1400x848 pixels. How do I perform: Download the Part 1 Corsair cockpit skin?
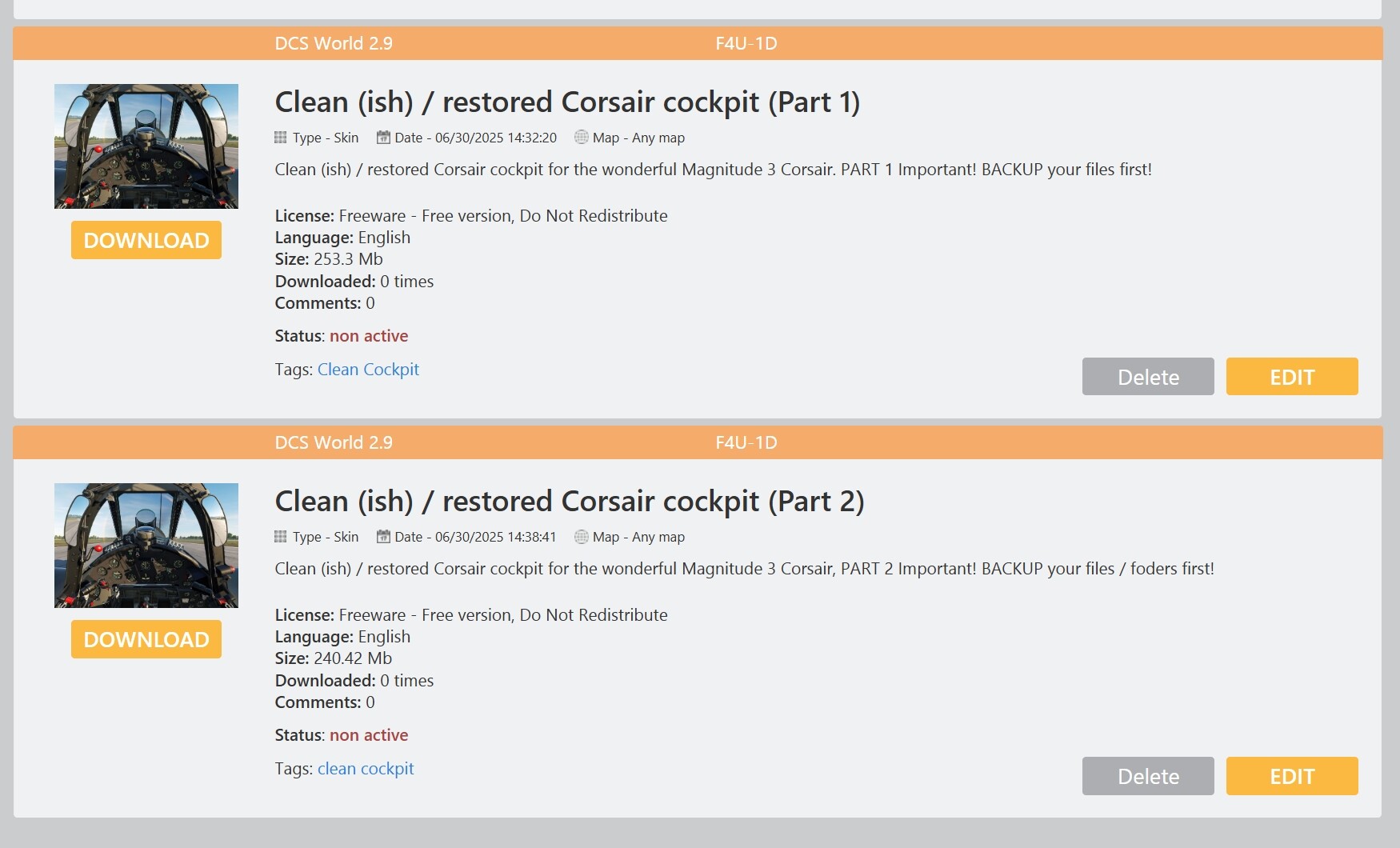pos(146,240)
